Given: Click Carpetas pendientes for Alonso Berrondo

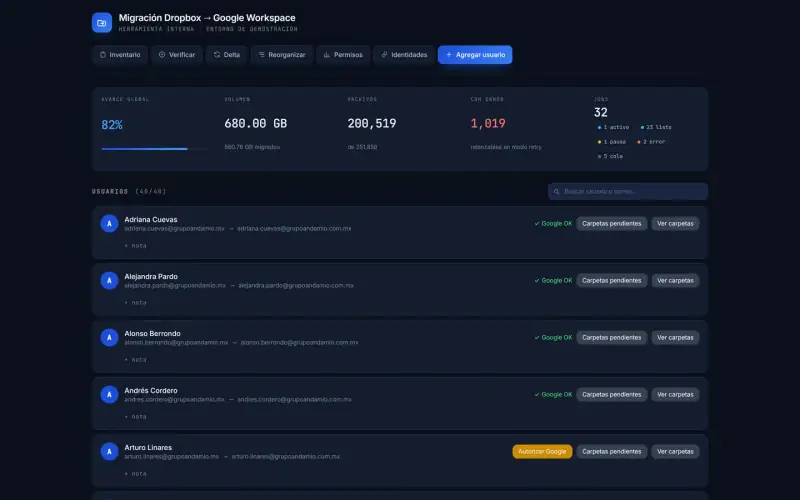Looking at the screenshot, I should 612,337.
